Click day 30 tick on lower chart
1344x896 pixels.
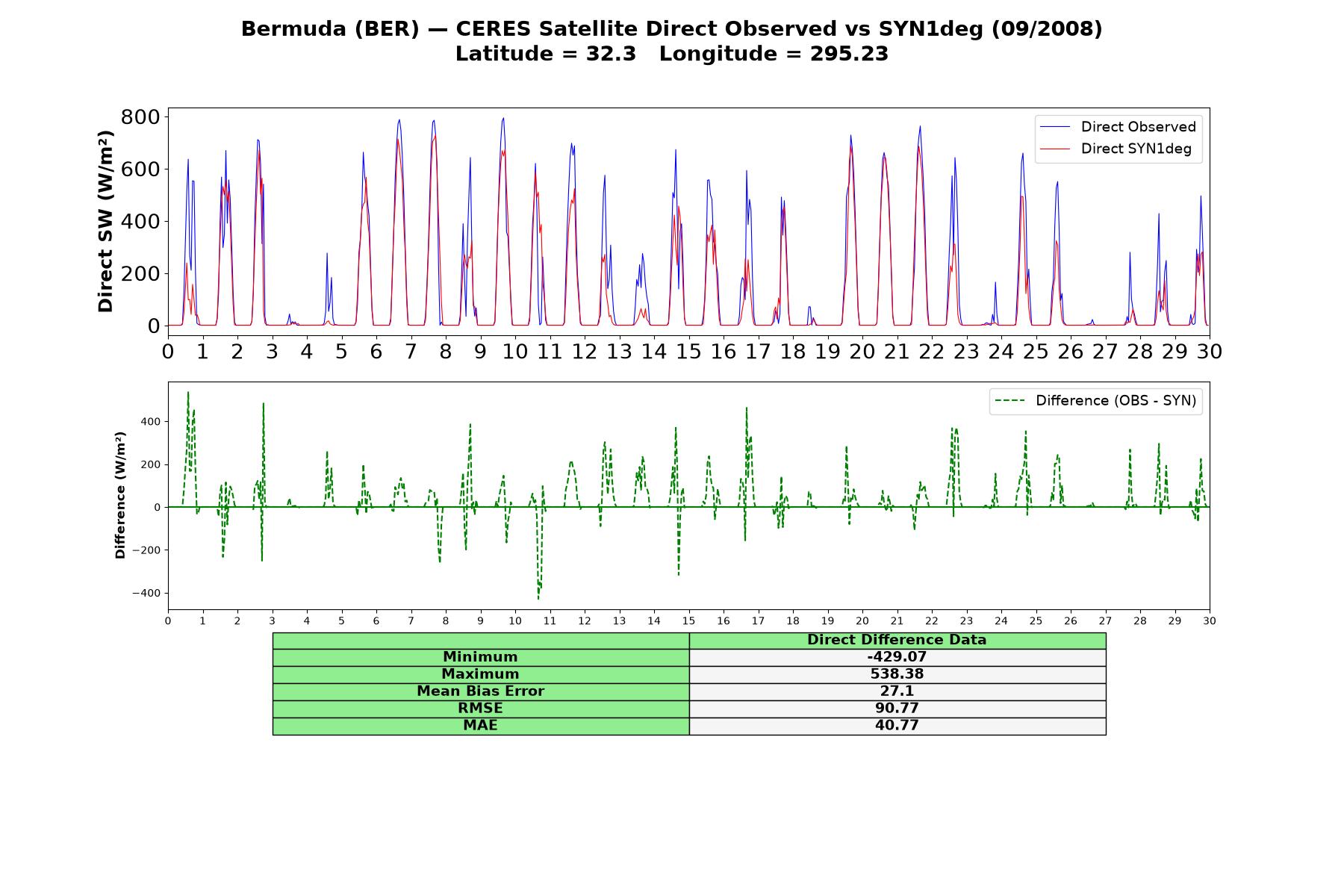1209,620
